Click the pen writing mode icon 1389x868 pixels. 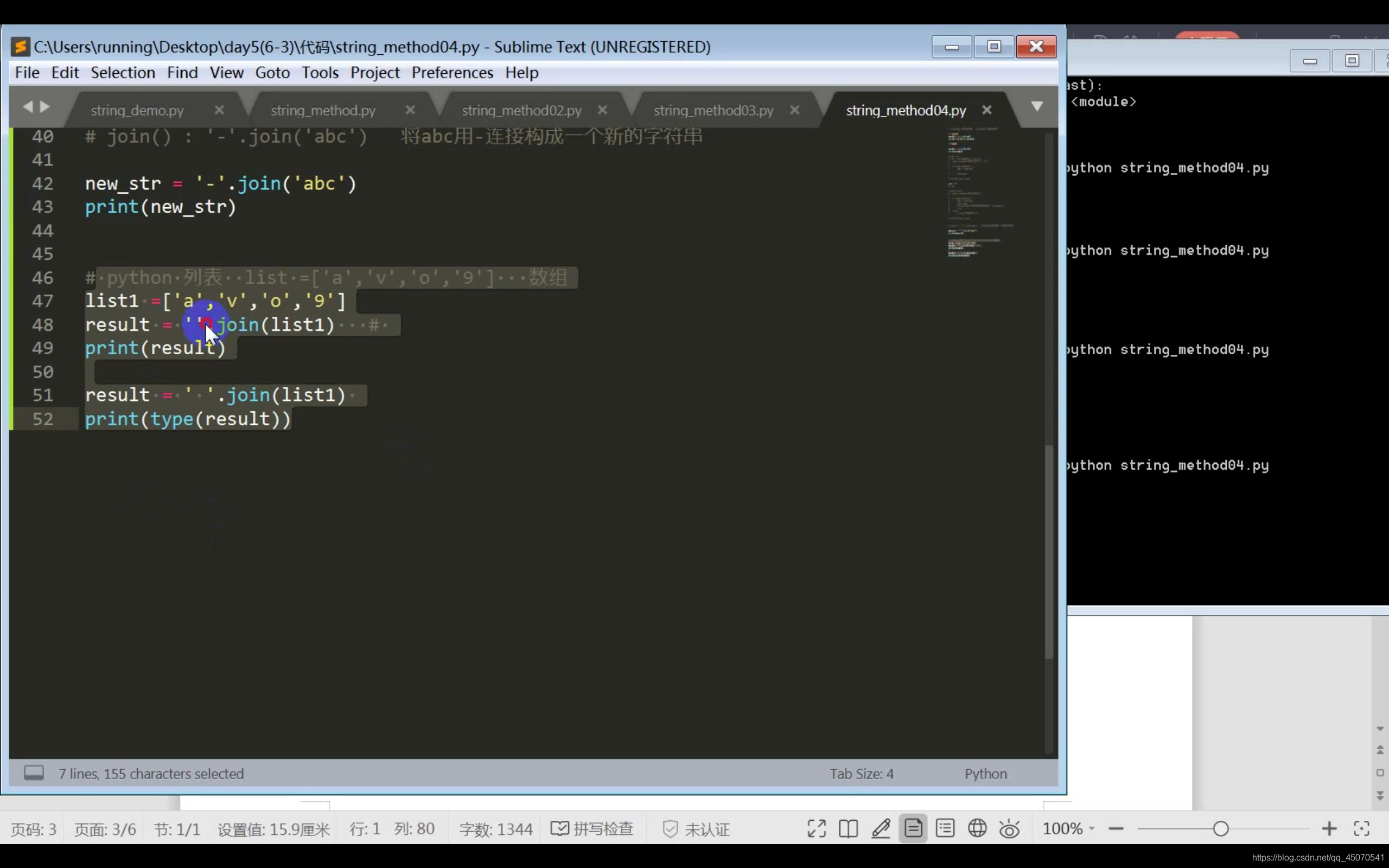(881, 828)
